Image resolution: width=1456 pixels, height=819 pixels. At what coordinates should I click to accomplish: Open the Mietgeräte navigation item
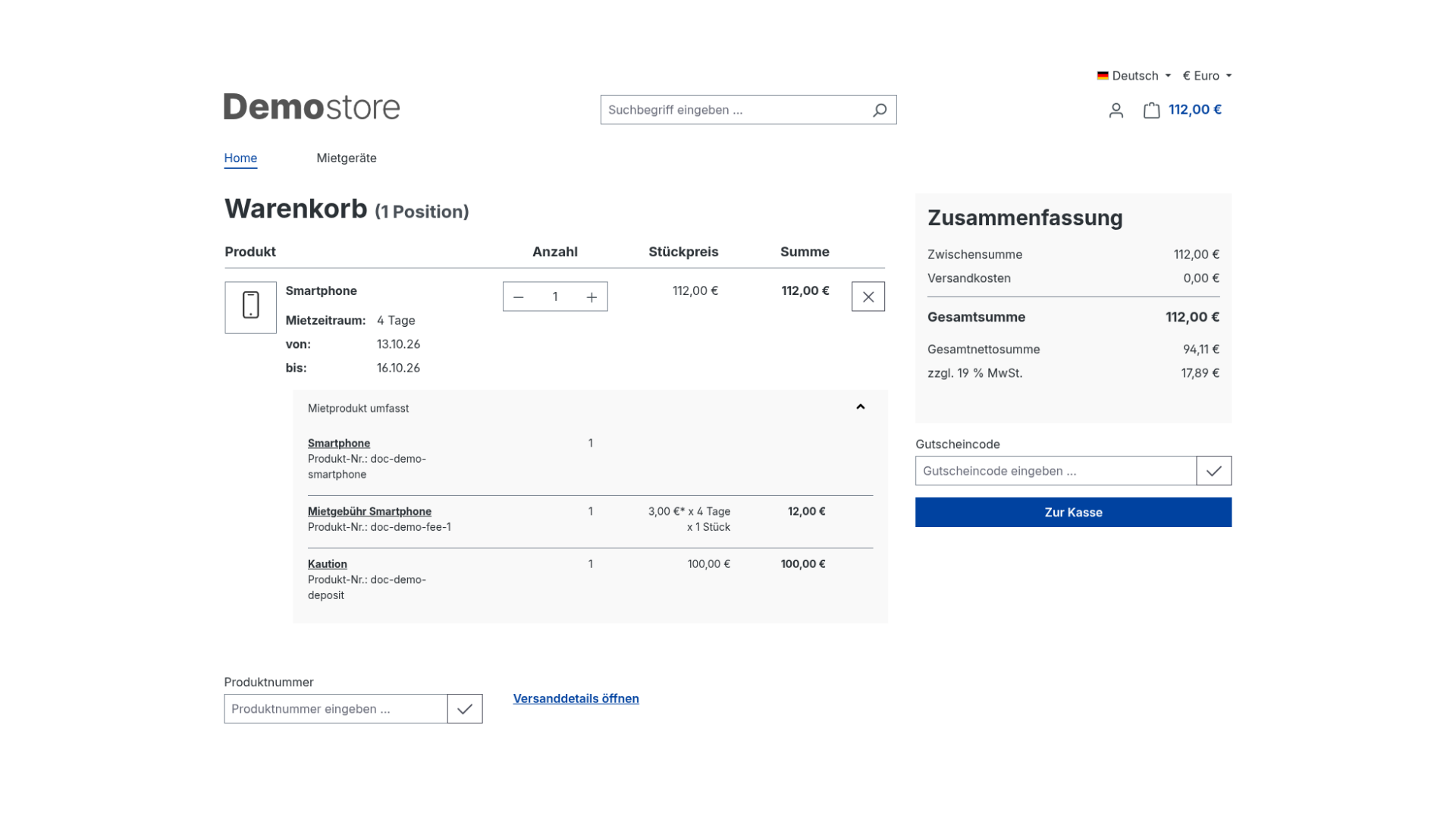[x=347, y=158]
